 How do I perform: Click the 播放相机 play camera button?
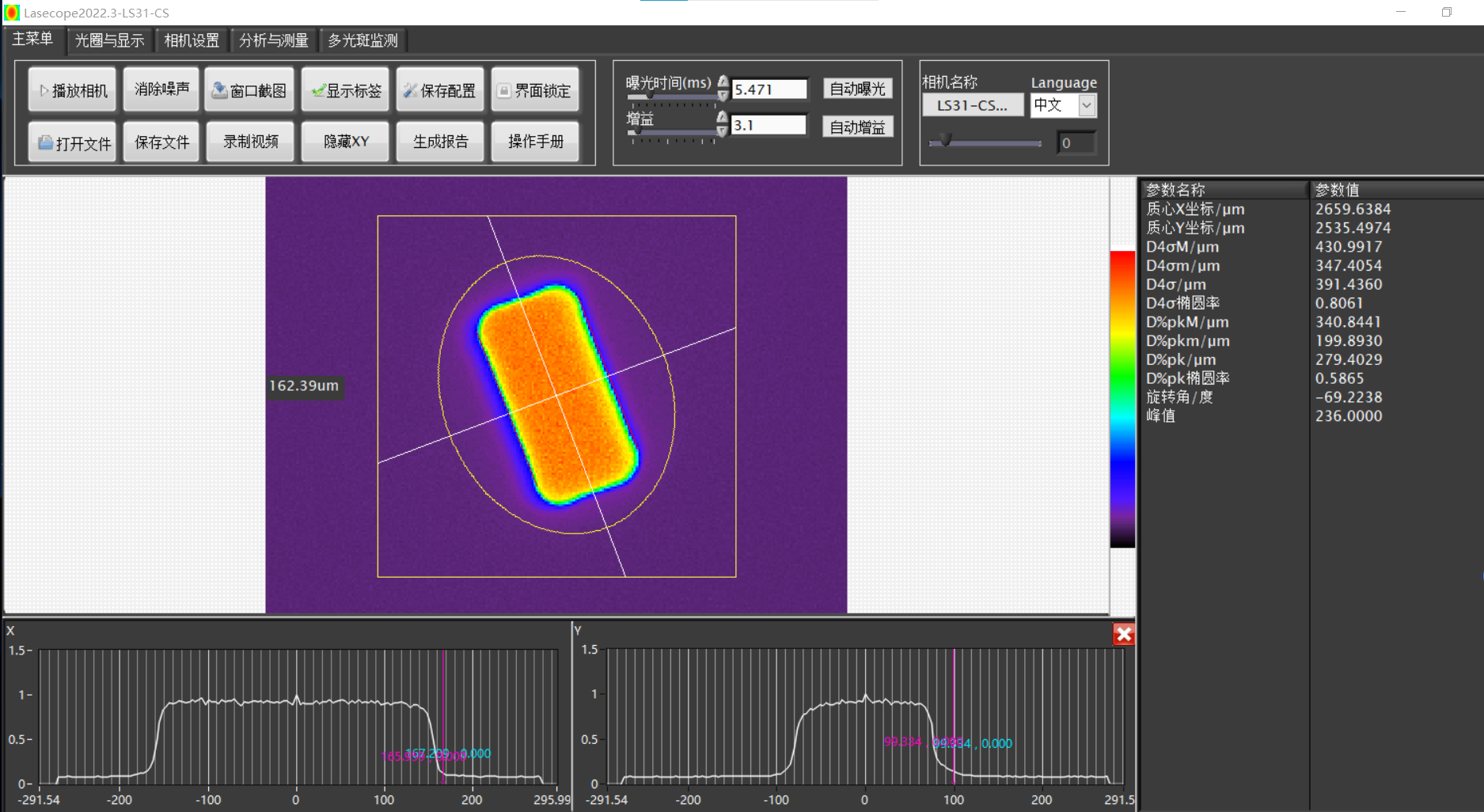[x=73, y=90]
